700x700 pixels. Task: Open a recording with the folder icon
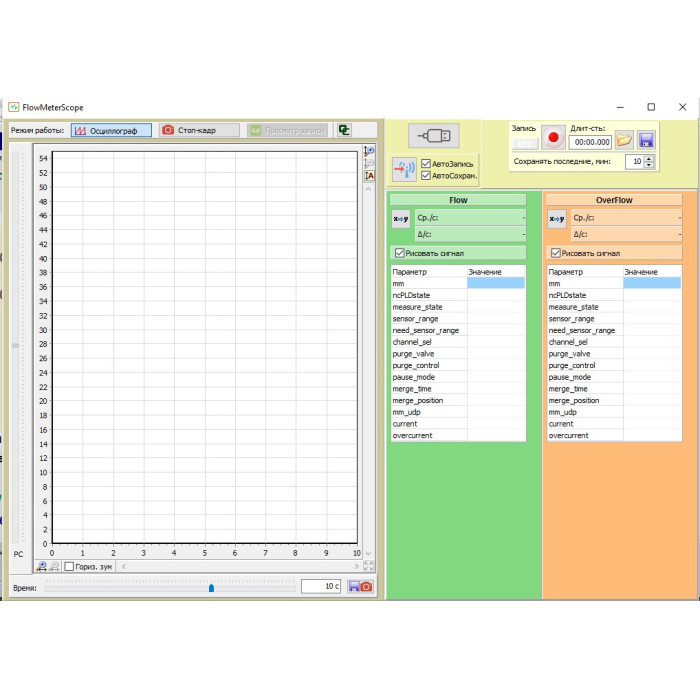[624, 141]
